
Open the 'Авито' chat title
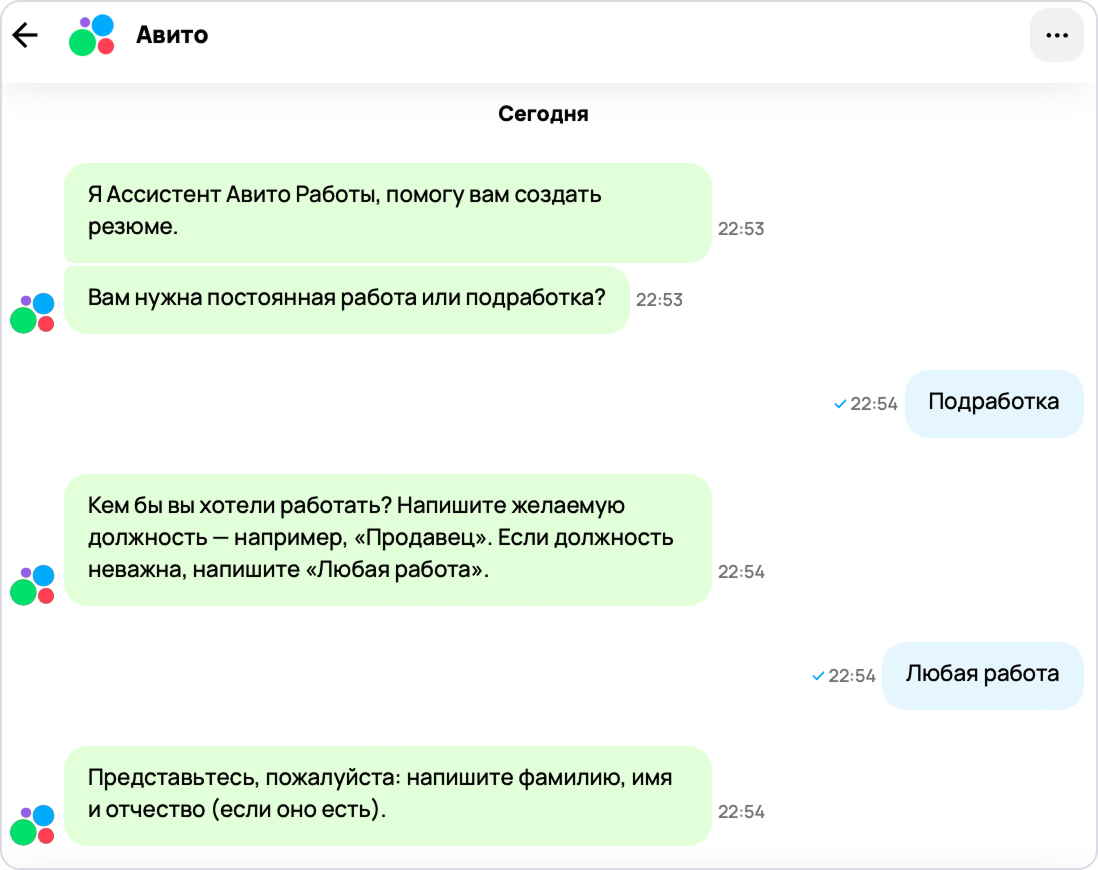[x=172, y=36]
